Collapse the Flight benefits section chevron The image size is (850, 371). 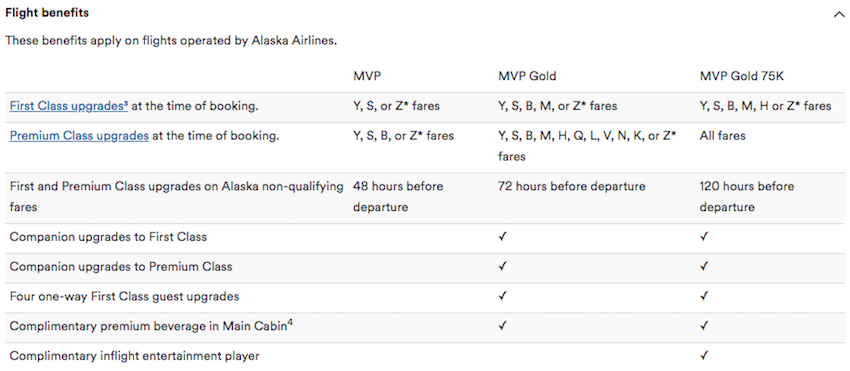tap(838, 15)
